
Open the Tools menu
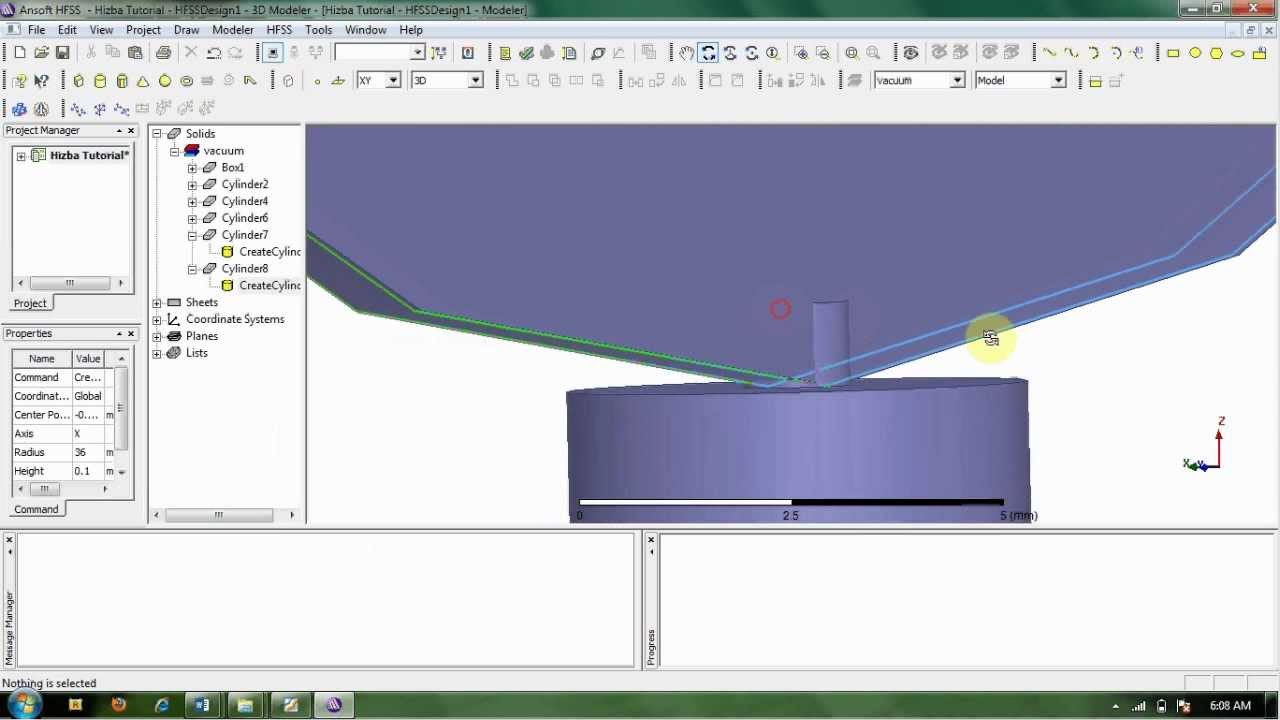coord(319,30)
